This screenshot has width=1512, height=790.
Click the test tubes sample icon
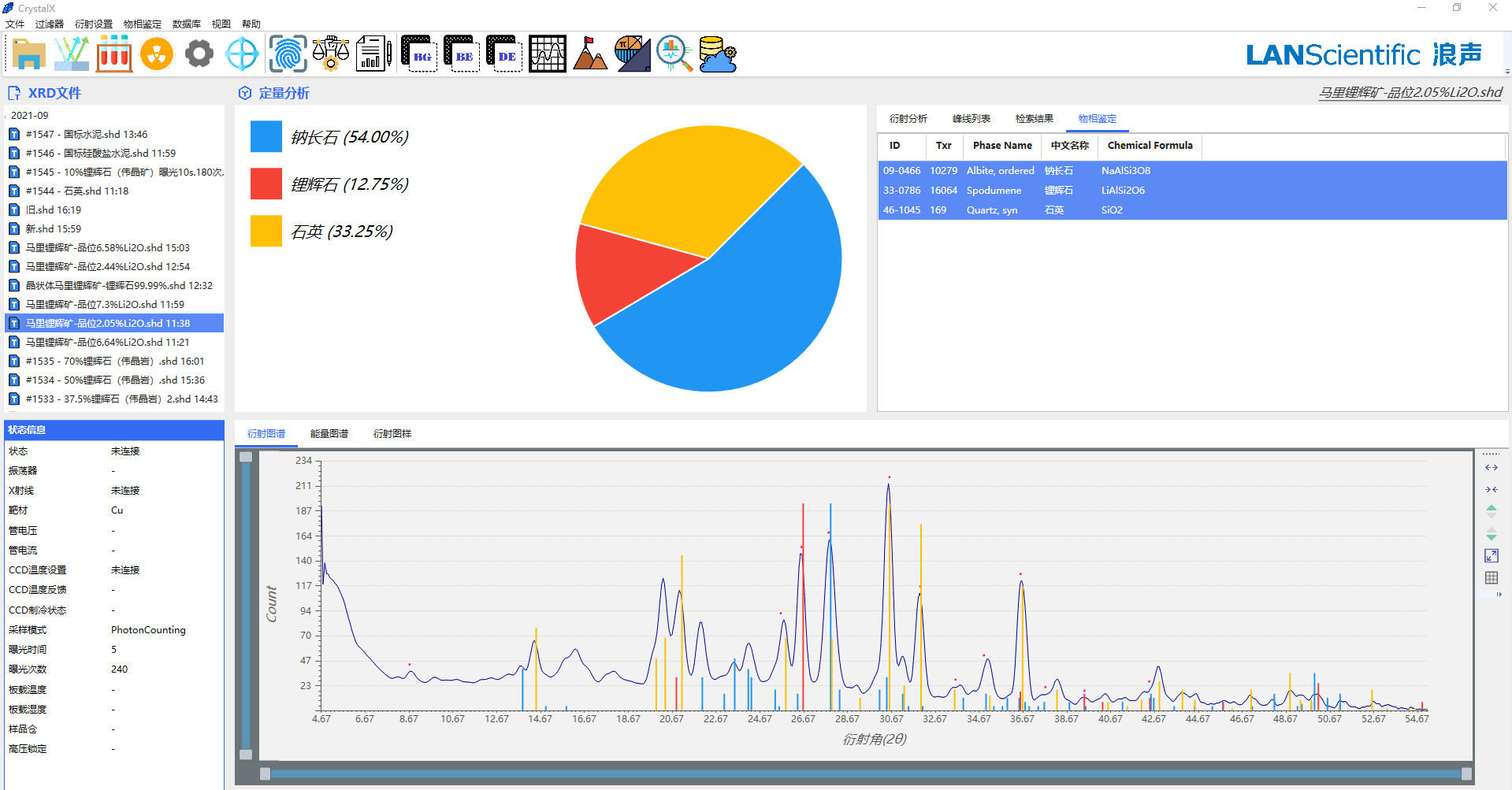(x=114, y=54)
